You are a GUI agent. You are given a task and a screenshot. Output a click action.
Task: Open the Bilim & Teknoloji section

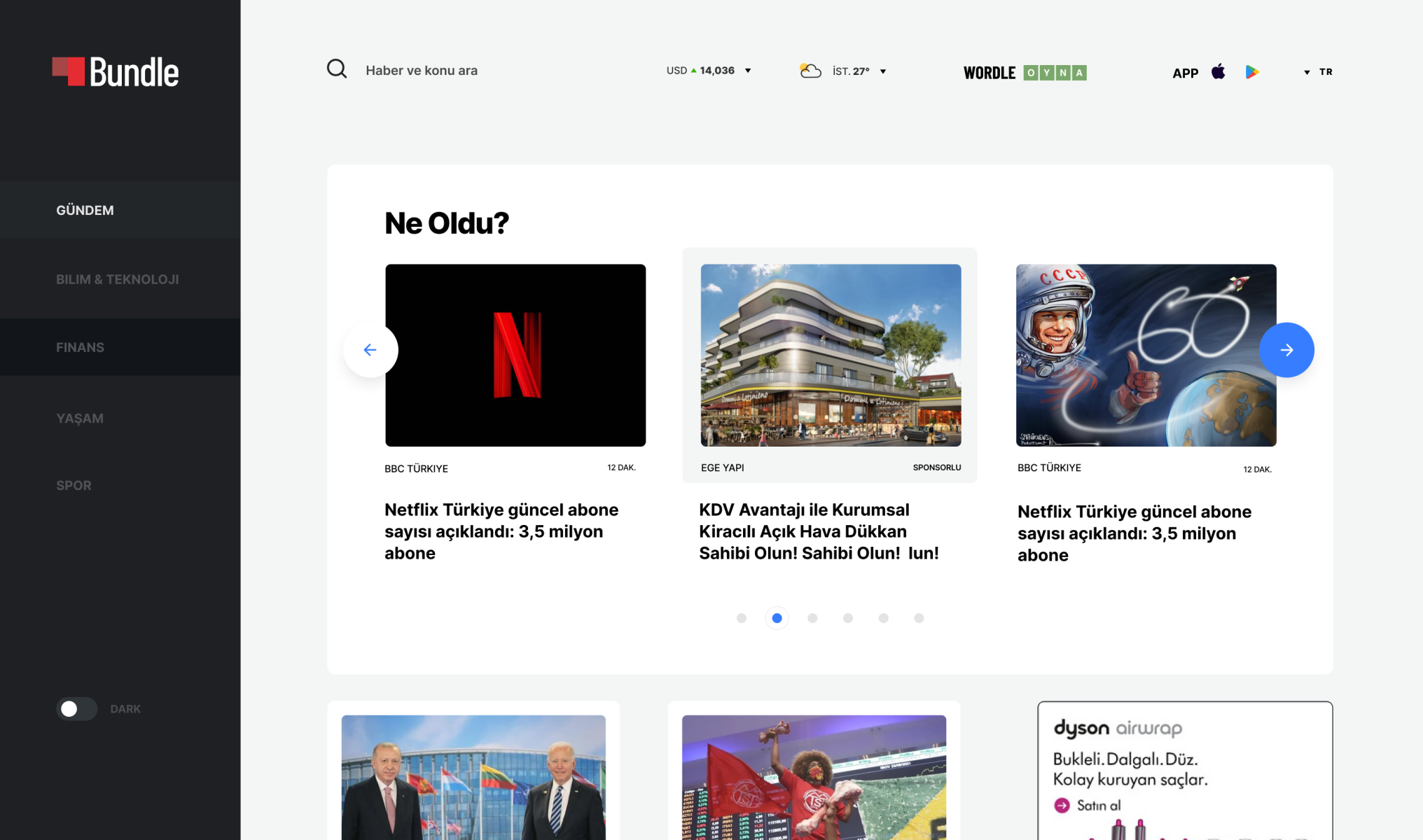coord(118,279)
